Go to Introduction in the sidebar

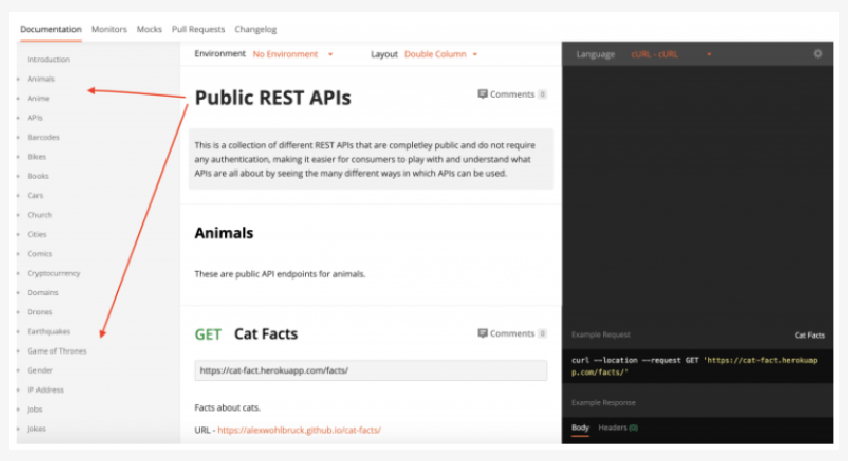(48, 60)
